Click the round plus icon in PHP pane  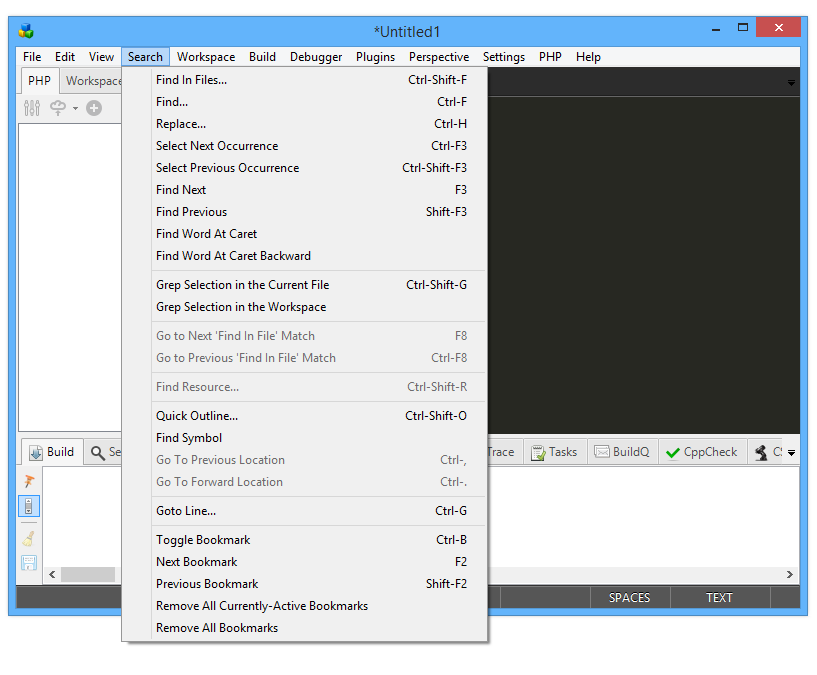point(94,108)
